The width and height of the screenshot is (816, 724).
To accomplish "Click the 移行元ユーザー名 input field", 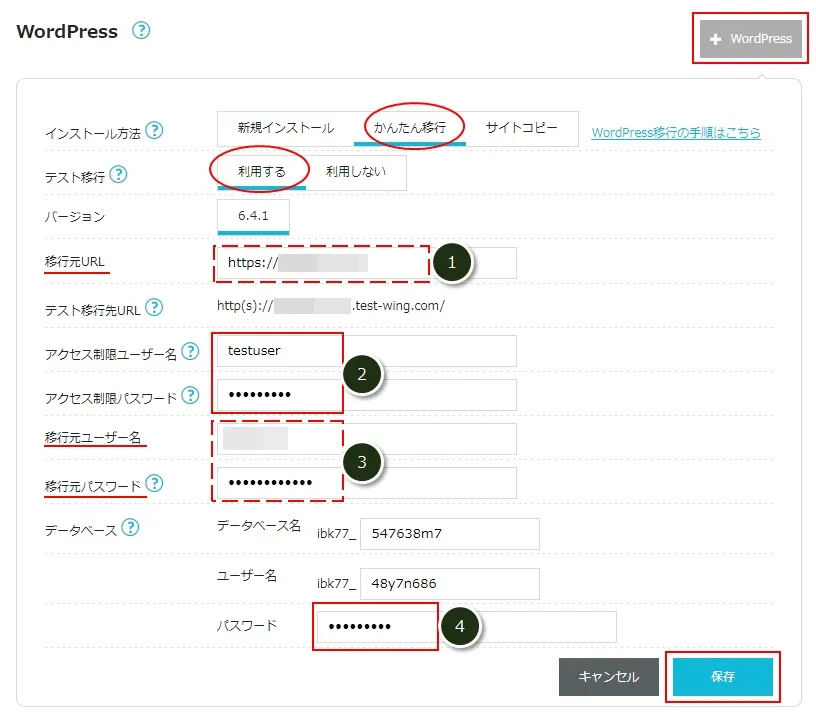I will 367,439.
